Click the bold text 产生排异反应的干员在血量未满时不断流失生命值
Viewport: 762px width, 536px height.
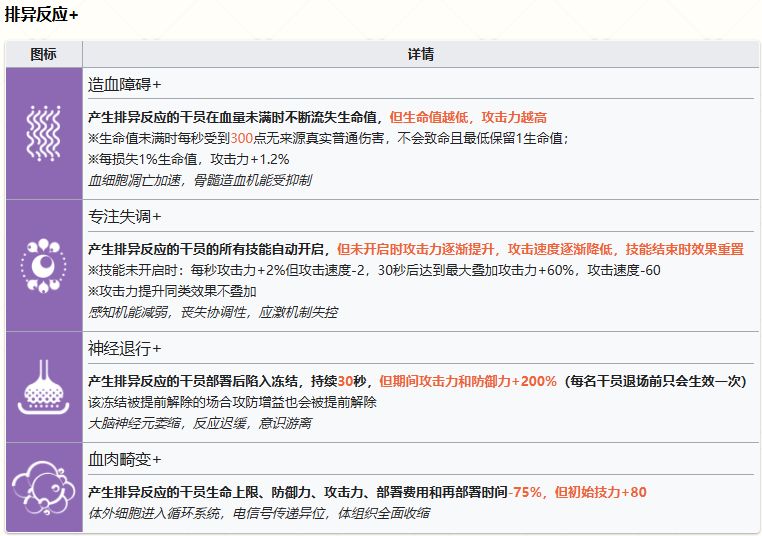coord(232,117)
